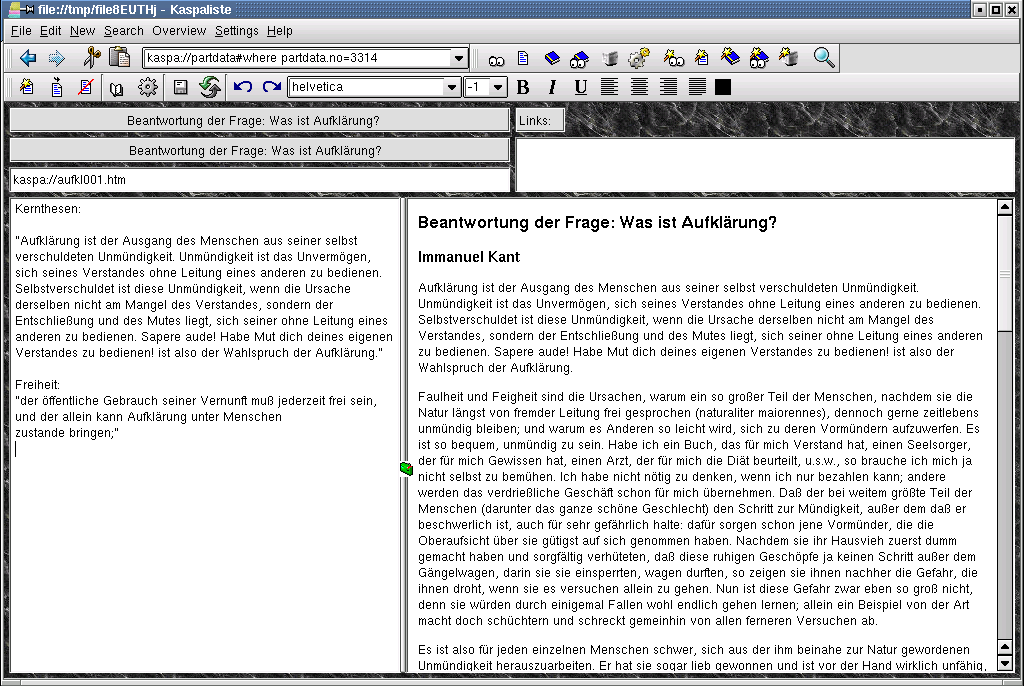Click the blue book icon
The width and height of the screenshot is (1024, 686).
tap(552, 58)
